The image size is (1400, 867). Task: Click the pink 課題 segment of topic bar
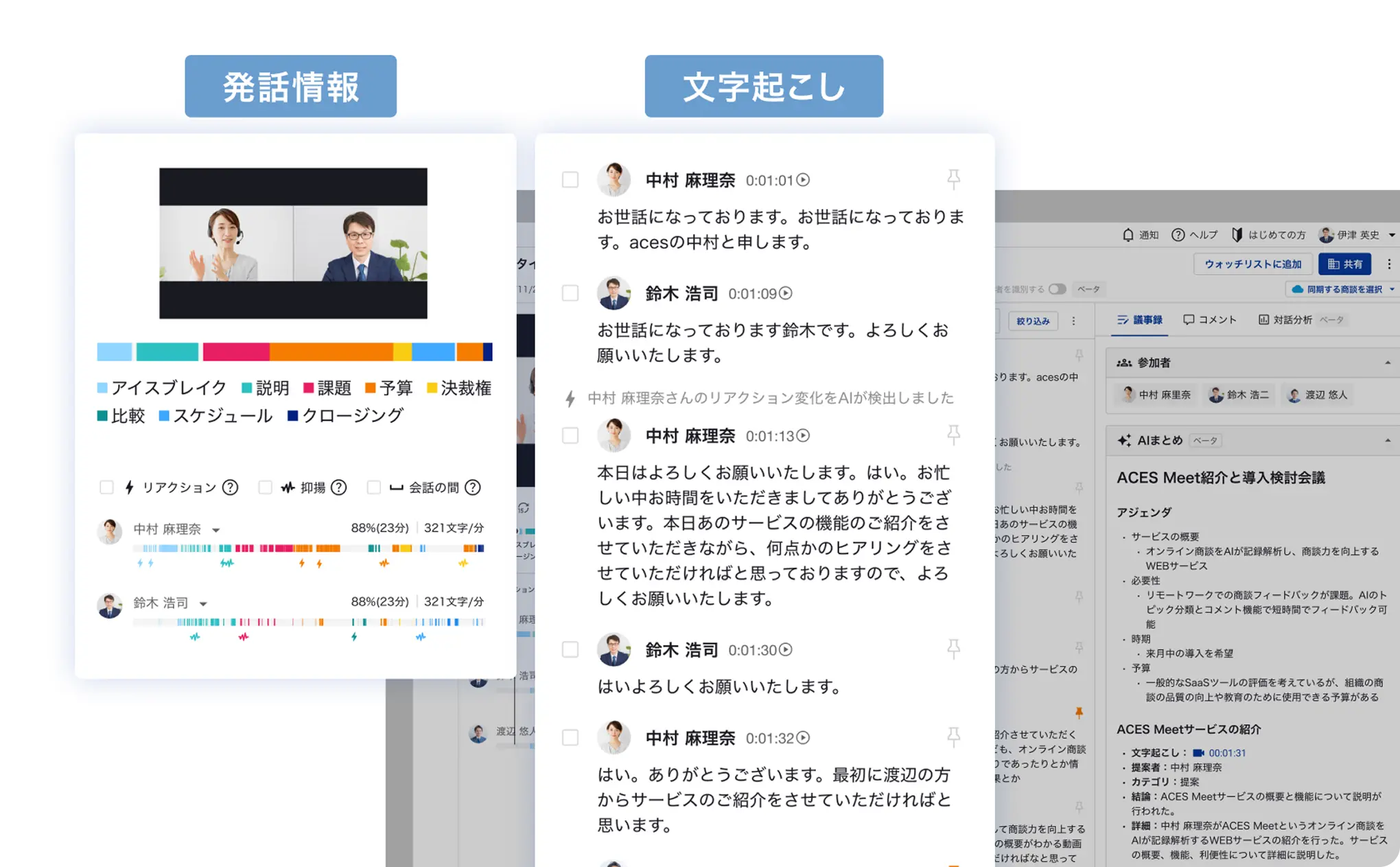coord(236,352)
